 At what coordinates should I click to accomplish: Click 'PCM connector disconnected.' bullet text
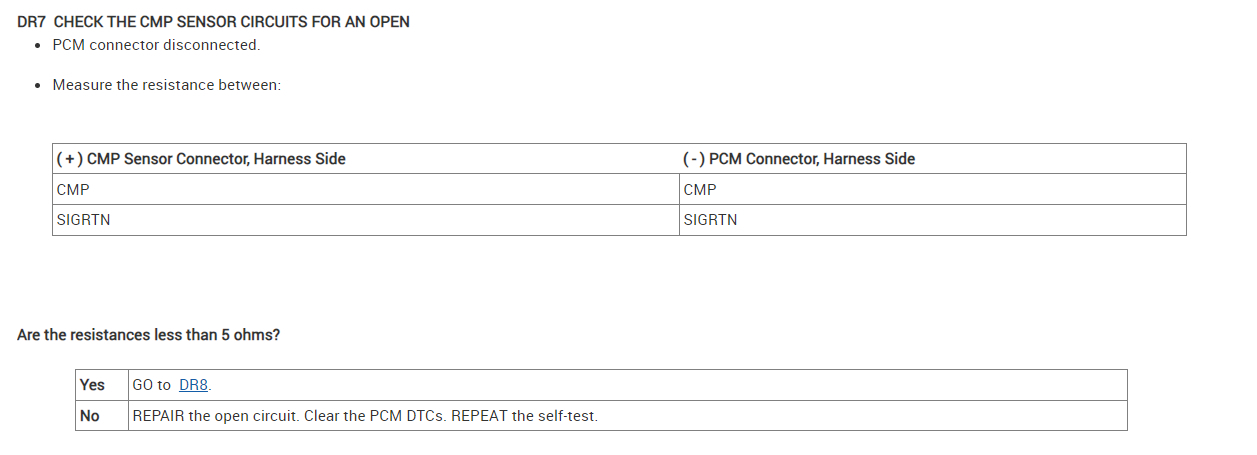pyautogui.click(x=156, y=46)
